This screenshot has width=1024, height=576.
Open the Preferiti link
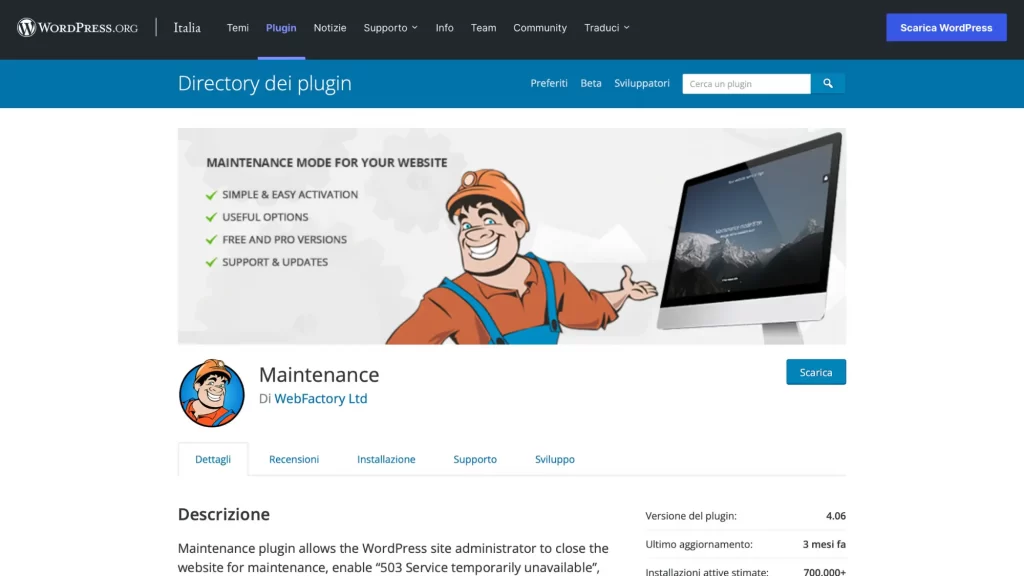click(549, 84)
